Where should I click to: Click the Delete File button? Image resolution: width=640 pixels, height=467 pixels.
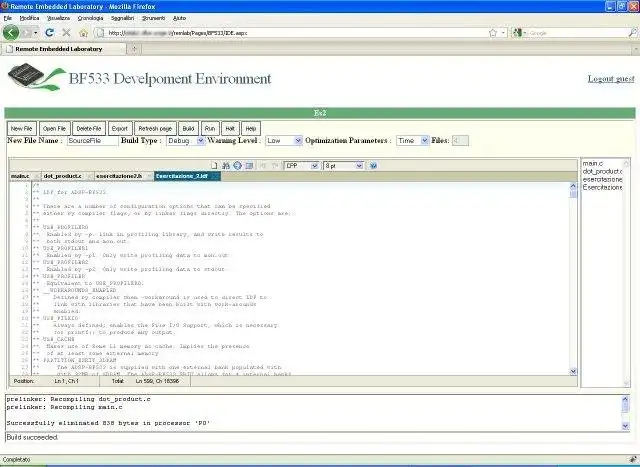[x=89, y=128]
